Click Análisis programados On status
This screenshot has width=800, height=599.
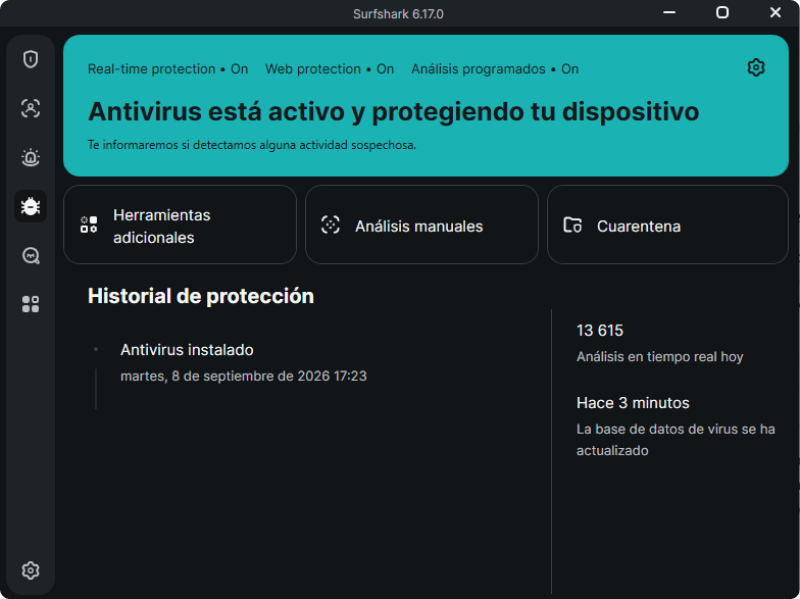point(495,69)
